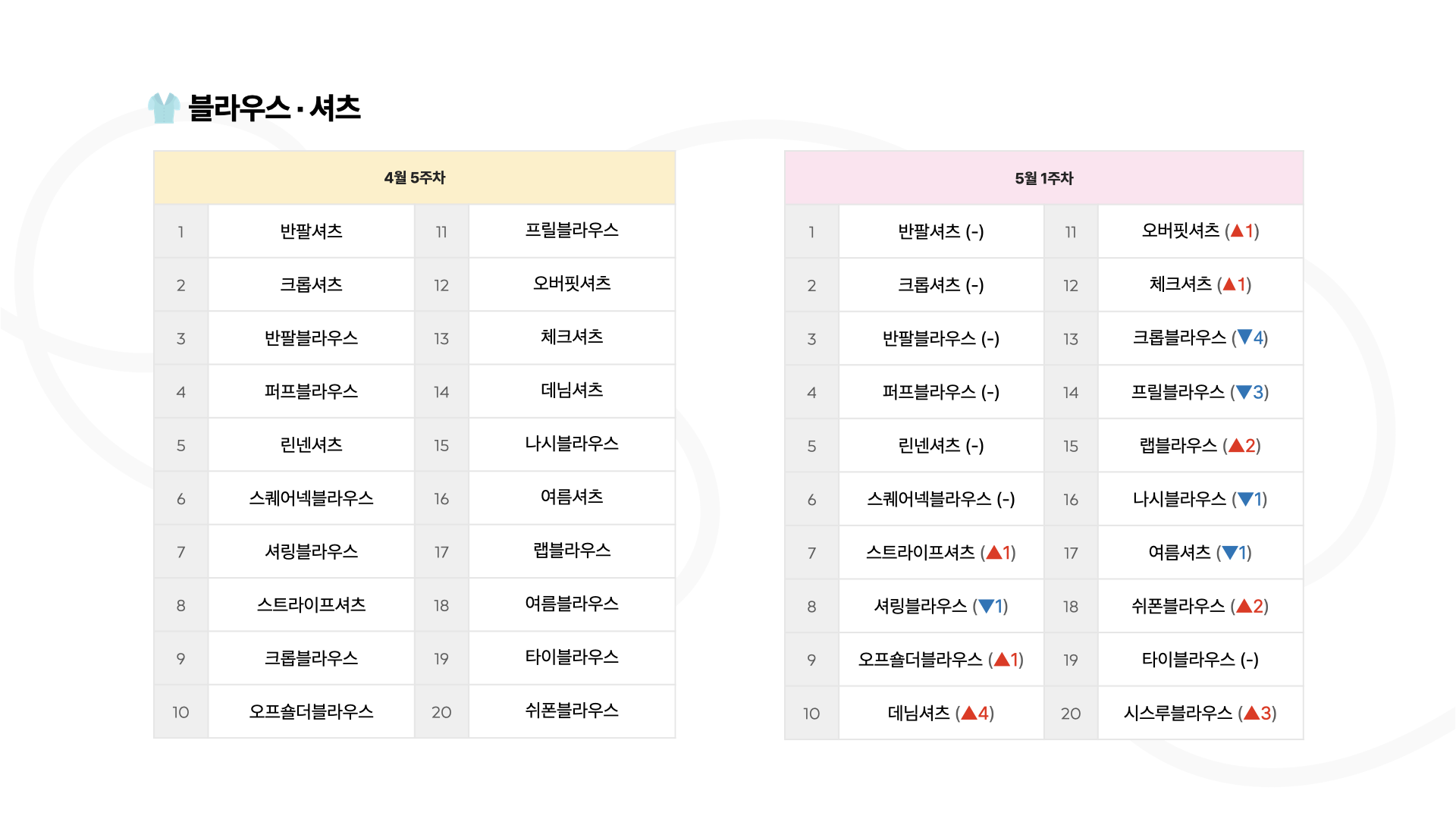
Task: Select the 4월 5주차 table header
Action: click(x=415, y=177)
